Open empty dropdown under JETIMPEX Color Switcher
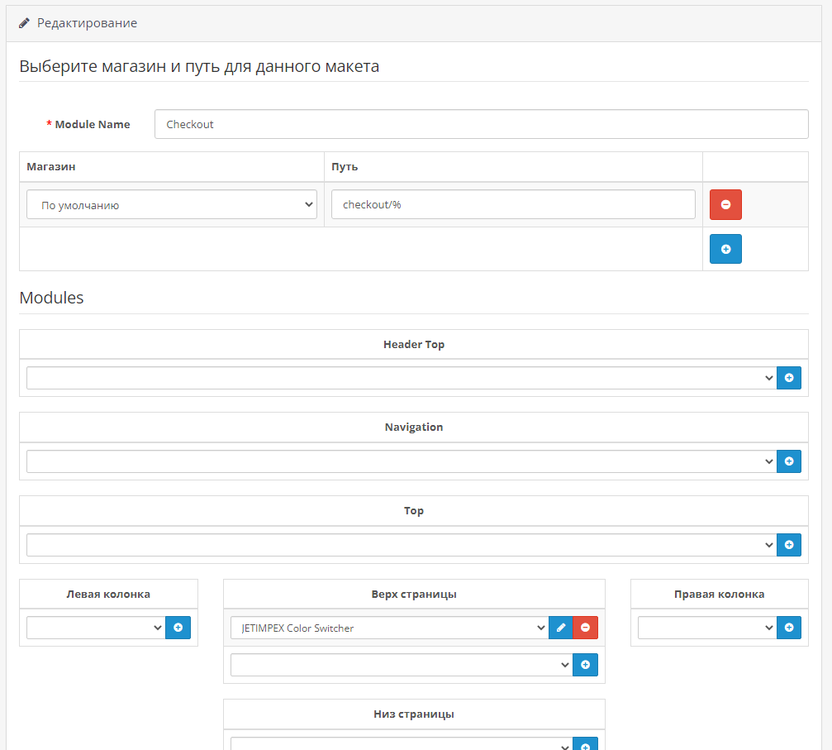 (401, 665)
